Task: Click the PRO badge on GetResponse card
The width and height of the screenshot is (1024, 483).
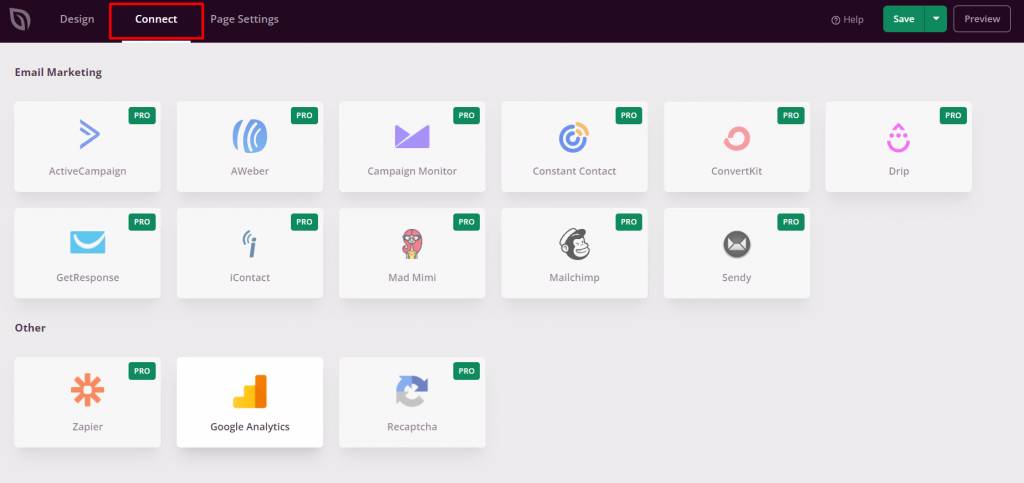Action: 142,222
